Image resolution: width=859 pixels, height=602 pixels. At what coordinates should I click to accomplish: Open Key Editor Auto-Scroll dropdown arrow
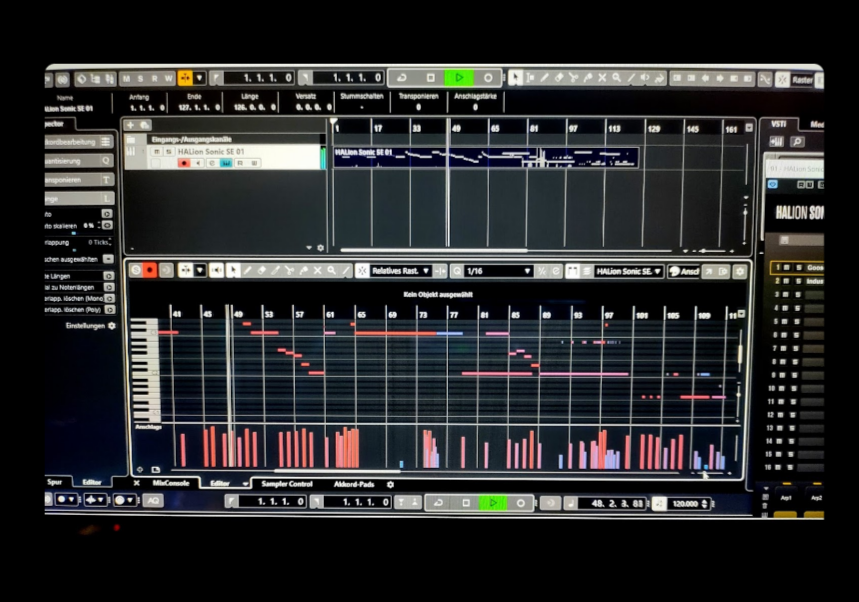click(x=200, y=271)
